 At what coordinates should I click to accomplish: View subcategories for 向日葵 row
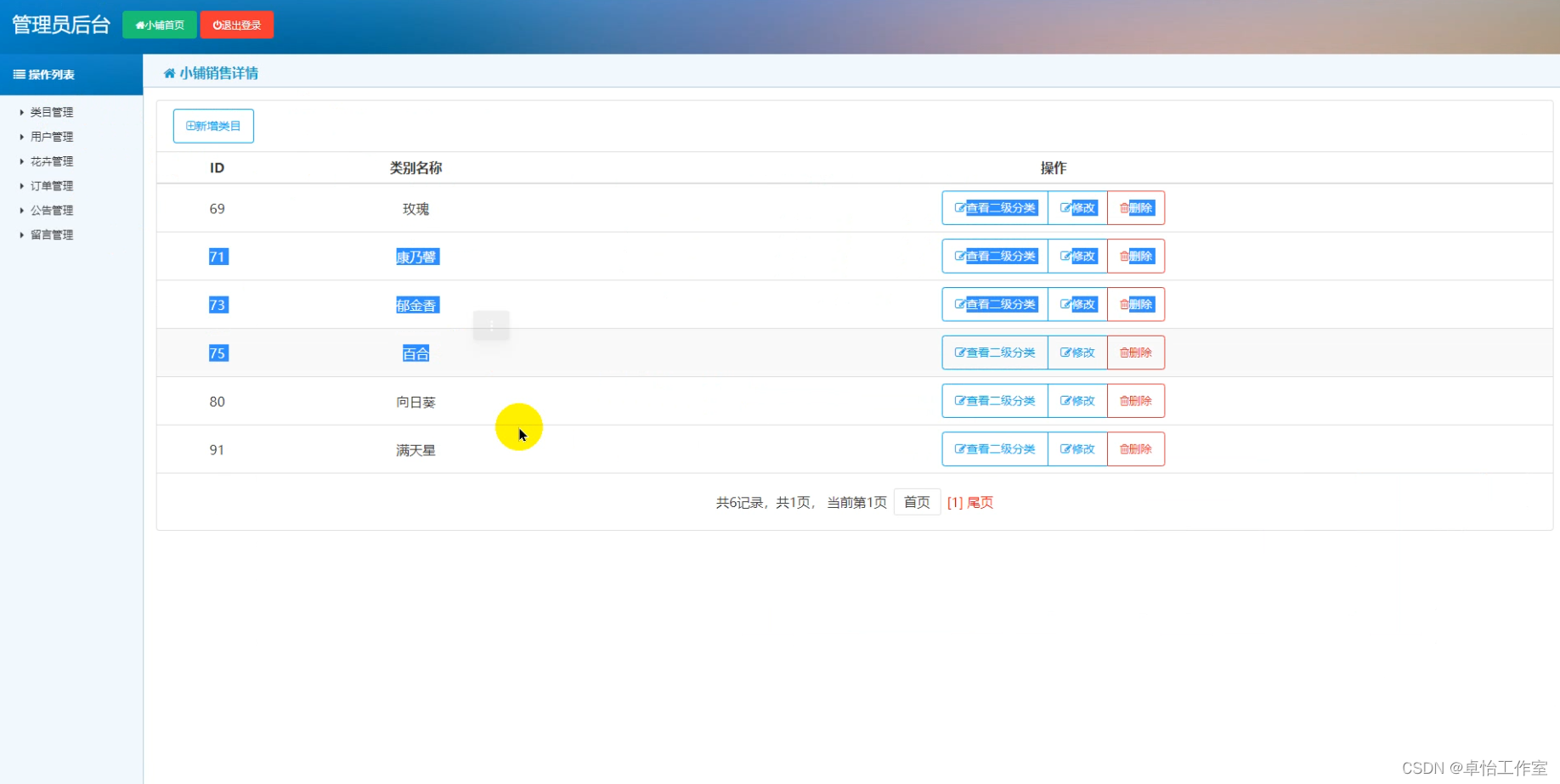point(995,401)
